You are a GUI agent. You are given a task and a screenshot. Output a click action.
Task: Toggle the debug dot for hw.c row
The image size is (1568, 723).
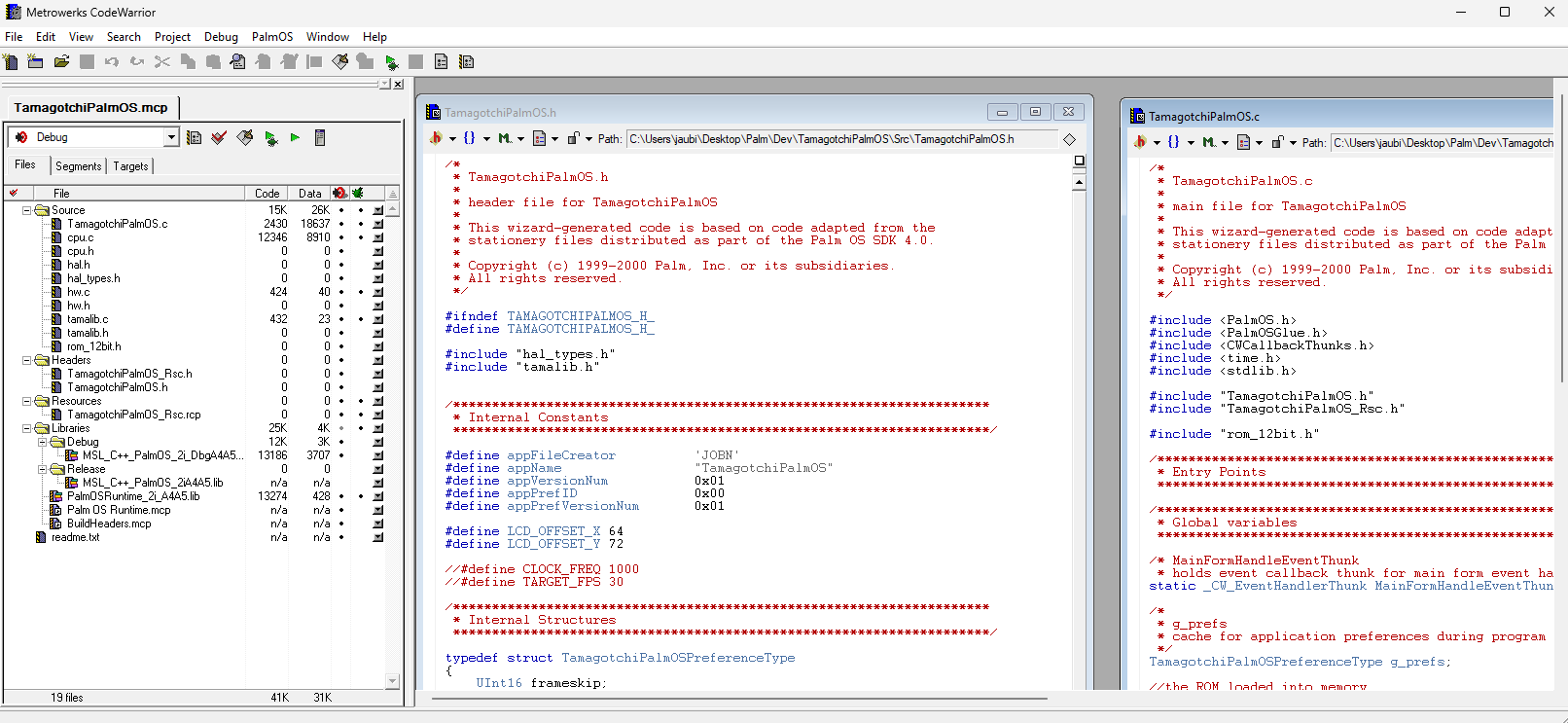361,292
